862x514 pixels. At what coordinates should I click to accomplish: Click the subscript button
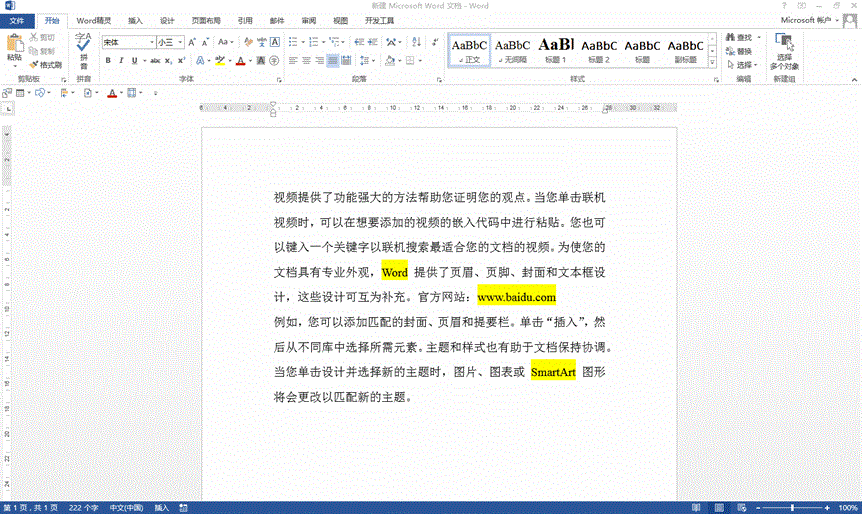coord(169,61)
